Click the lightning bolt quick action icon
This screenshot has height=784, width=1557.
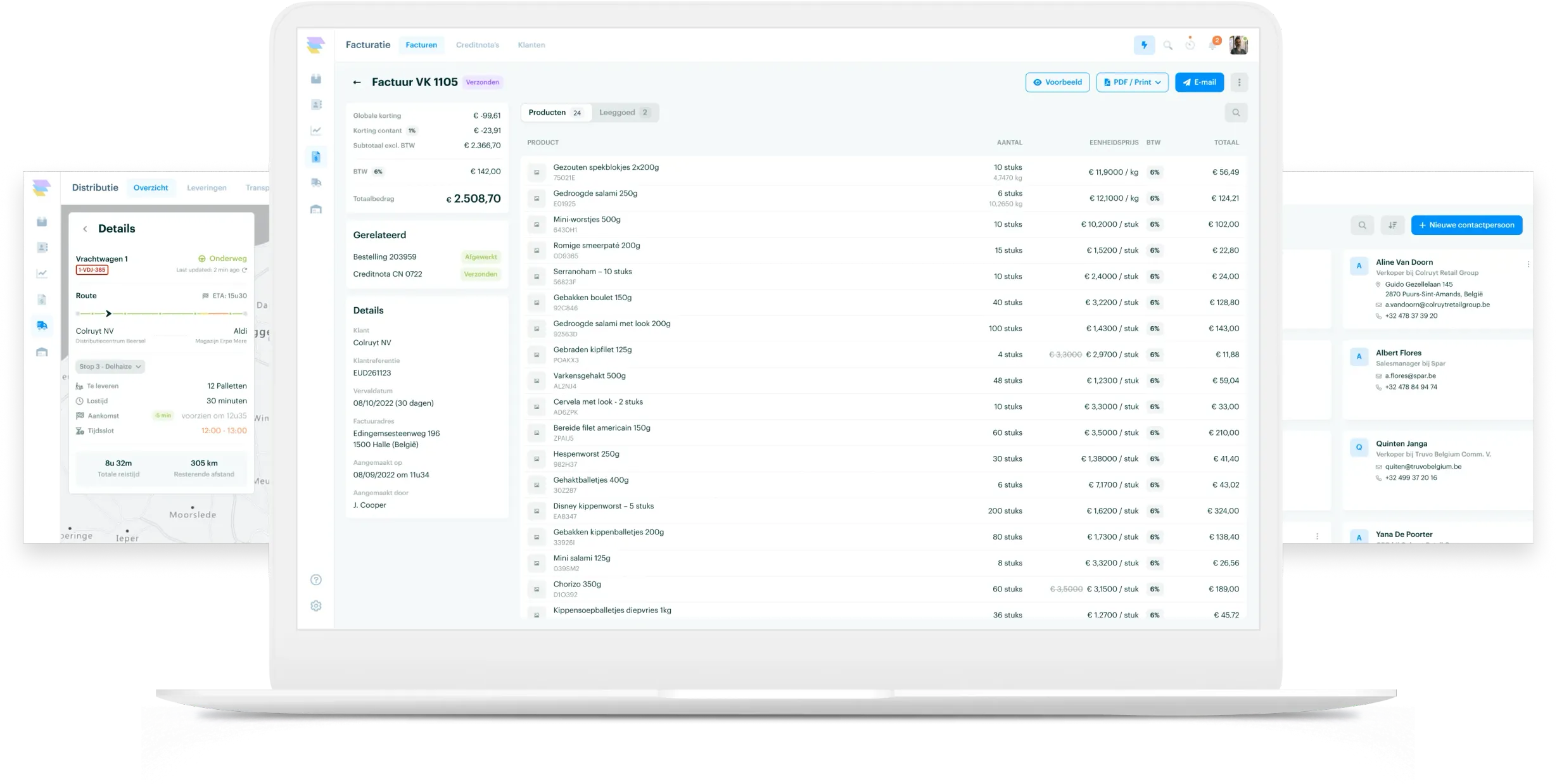tap(1144, 45)
